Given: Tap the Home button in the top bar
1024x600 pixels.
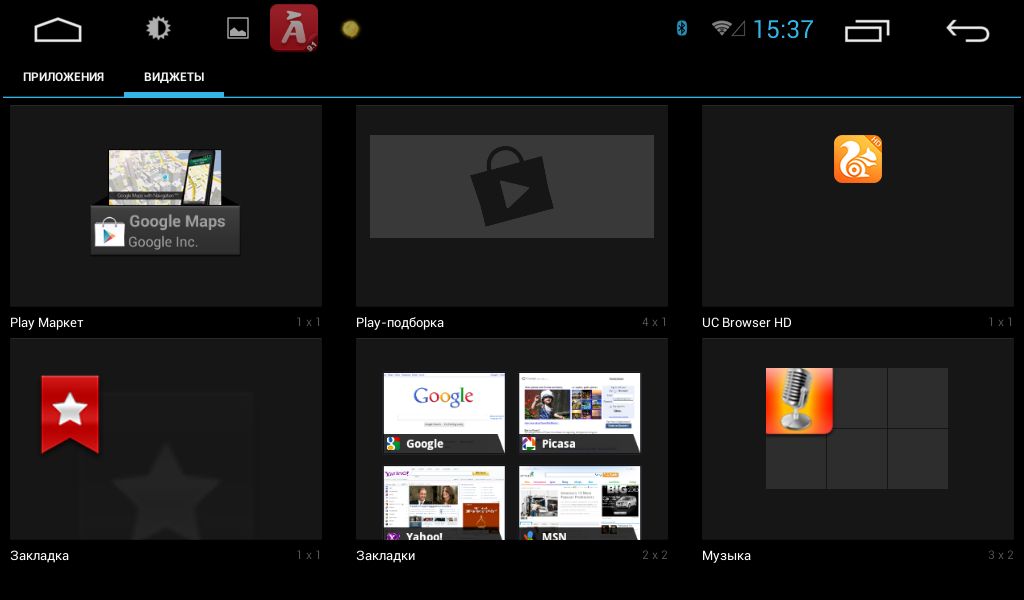Looking at the screenshot, I should pos(57,30).
